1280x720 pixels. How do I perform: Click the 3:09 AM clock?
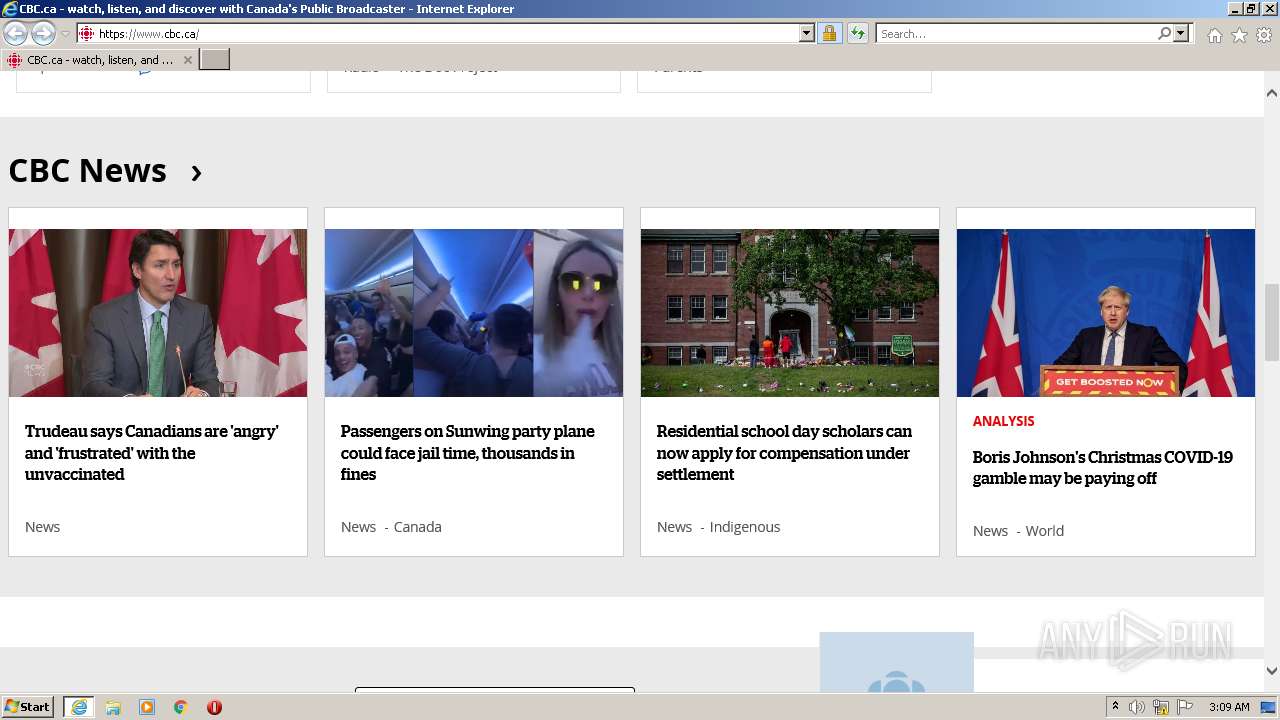[1229, 707]
